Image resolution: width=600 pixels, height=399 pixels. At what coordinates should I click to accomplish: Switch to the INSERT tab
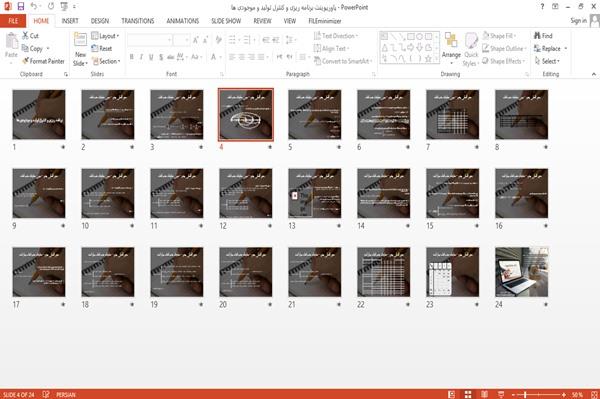tap(70, 21)
